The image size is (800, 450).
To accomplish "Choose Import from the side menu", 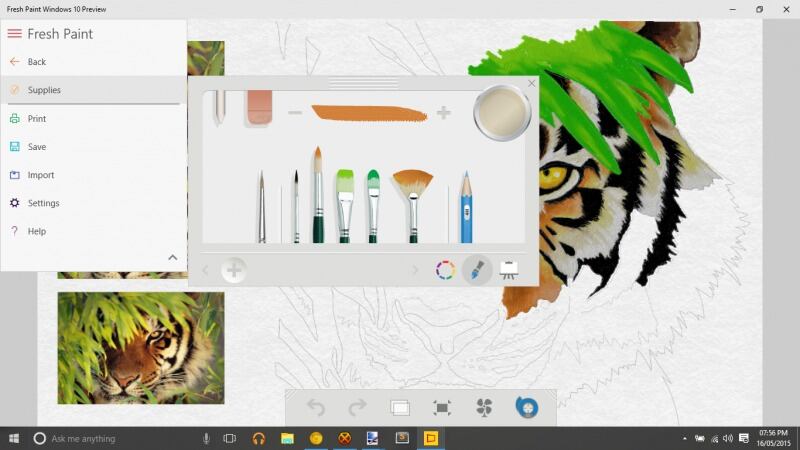I will point(41,175).
